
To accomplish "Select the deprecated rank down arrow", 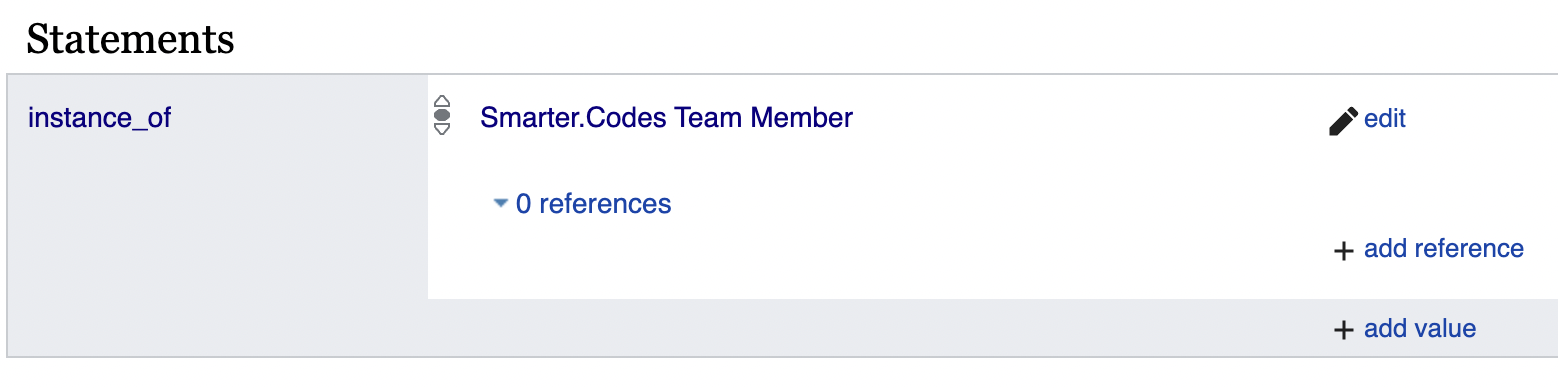I will click(x=442, y=129).
